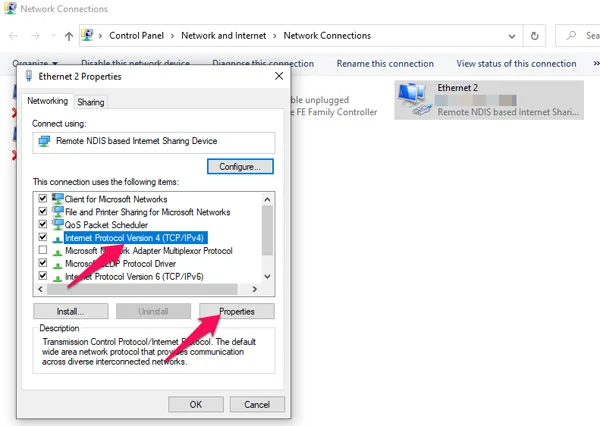Expand the address bar history dropdown

click(512, 36)
